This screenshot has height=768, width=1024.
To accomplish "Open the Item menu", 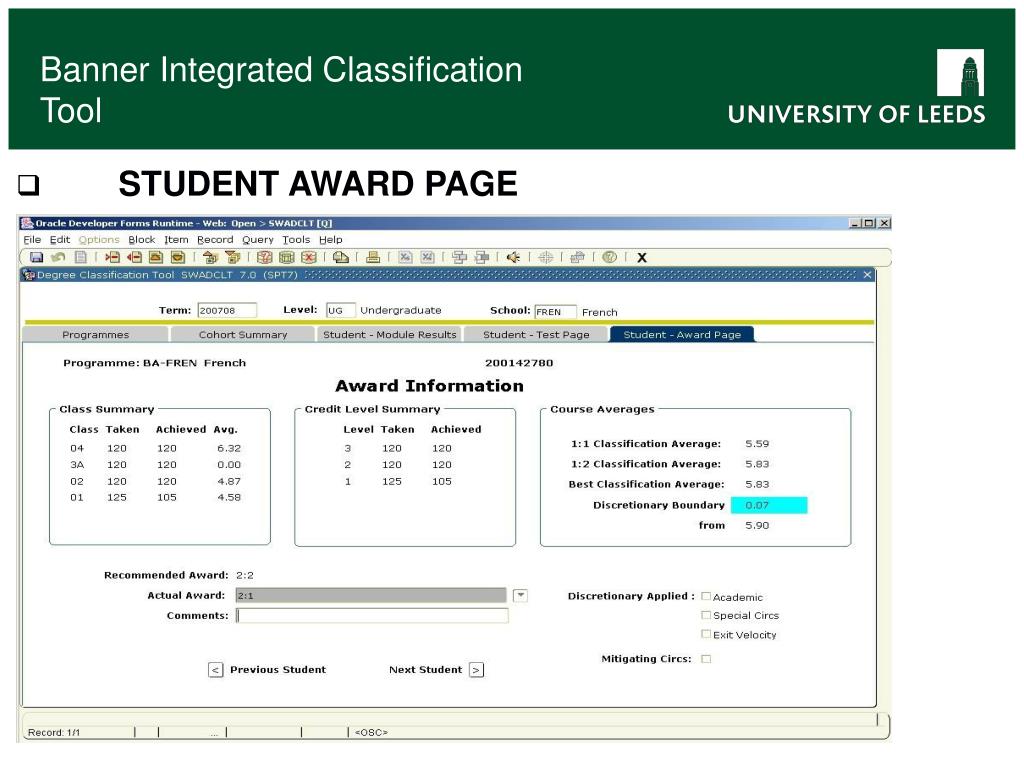I will point(176,240).
